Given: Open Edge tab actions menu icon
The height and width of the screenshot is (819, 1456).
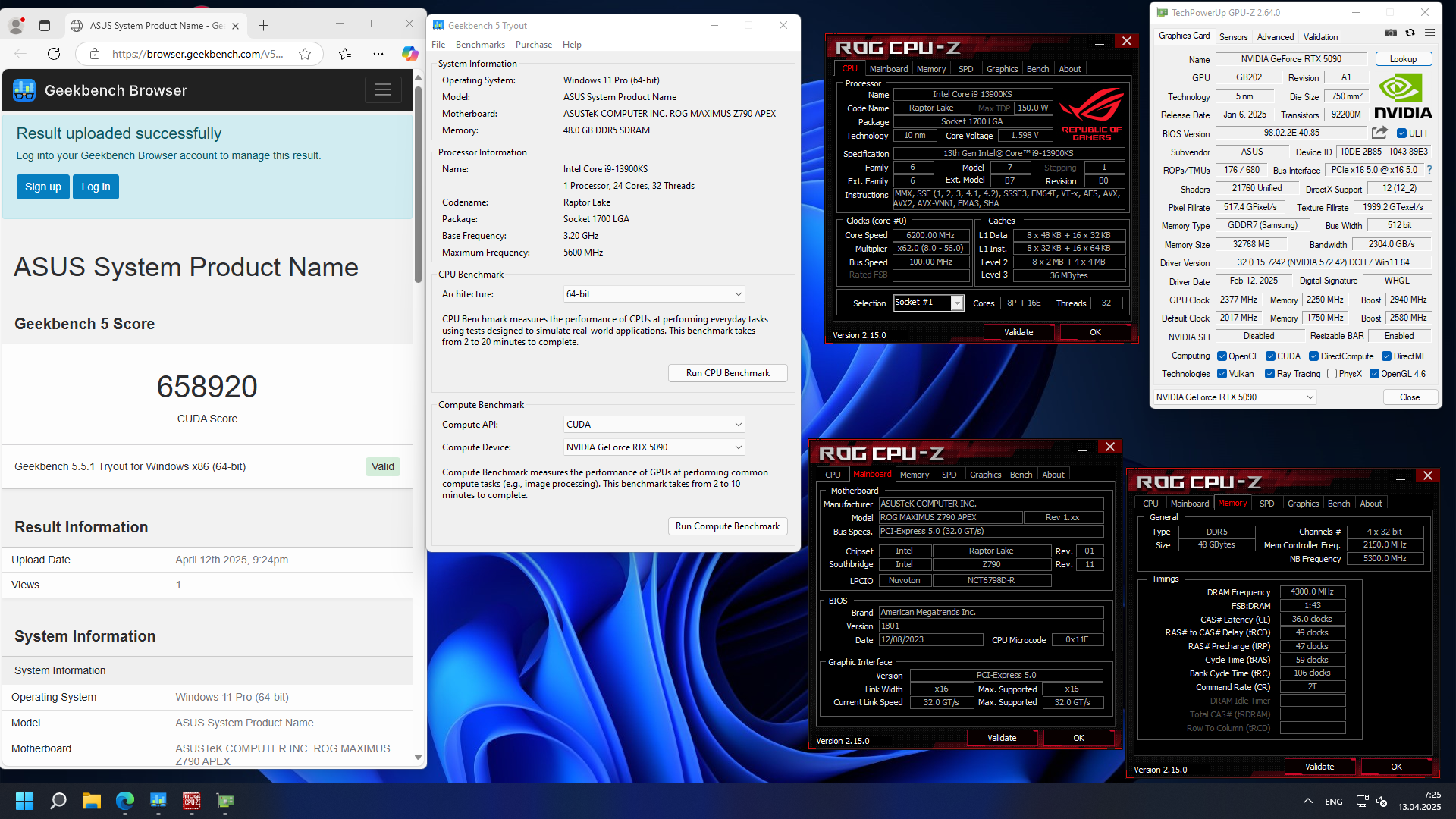Looking at the screenshot, I should pos(45,26).
